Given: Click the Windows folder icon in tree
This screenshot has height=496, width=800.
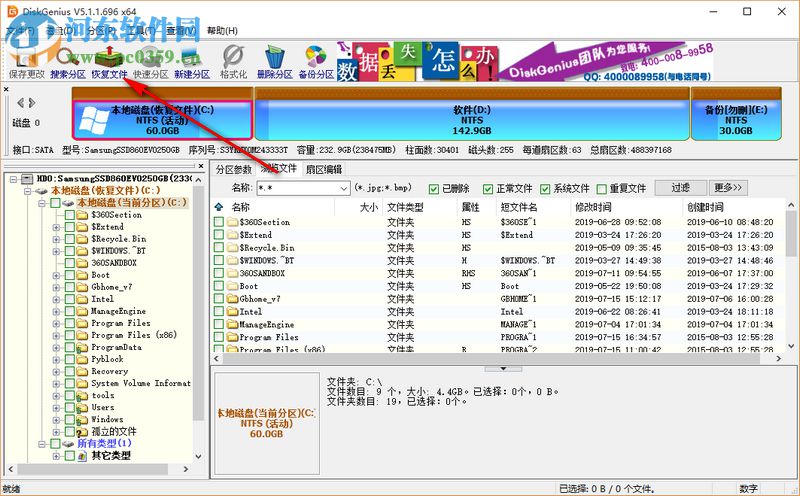Looking at the screenshot, I should [82, 419].
